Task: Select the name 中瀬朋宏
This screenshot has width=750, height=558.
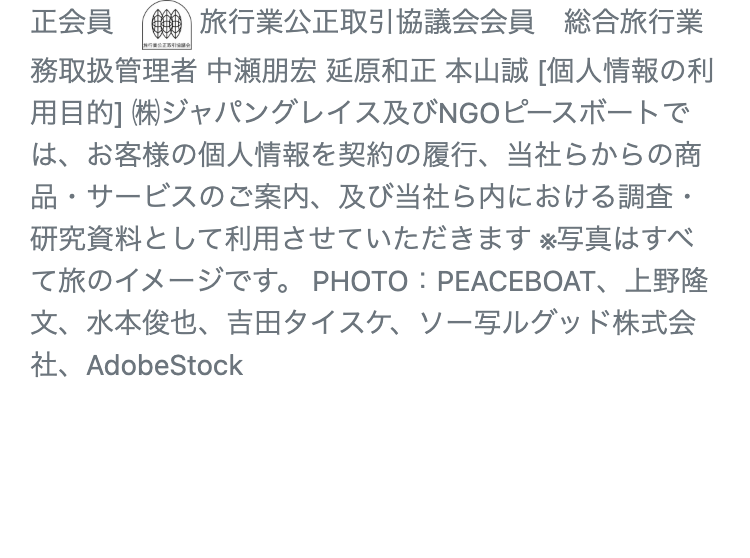Action: tap(261, 70)
